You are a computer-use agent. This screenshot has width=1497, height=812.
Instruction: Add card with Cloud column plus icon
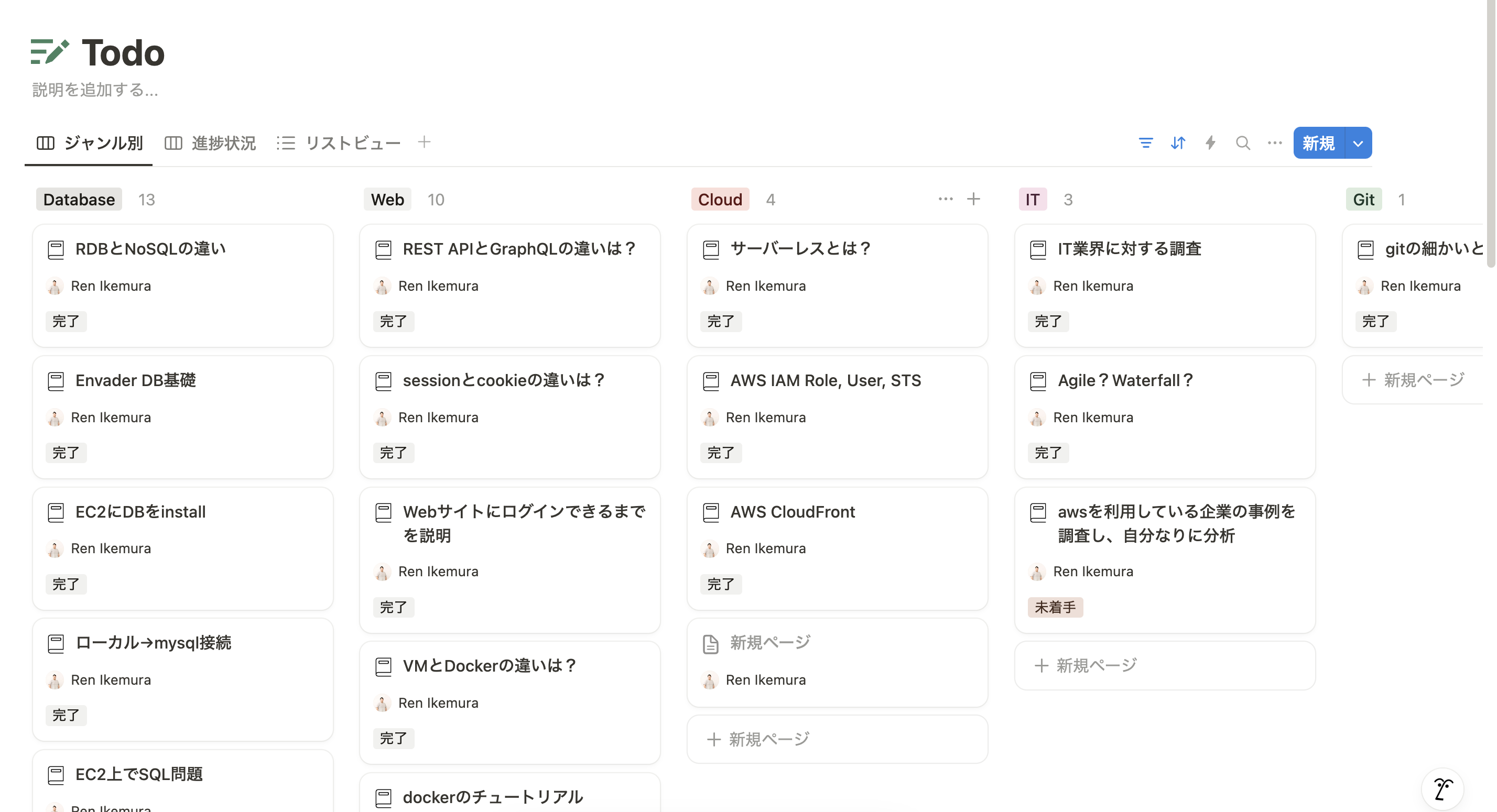[973, 199]
